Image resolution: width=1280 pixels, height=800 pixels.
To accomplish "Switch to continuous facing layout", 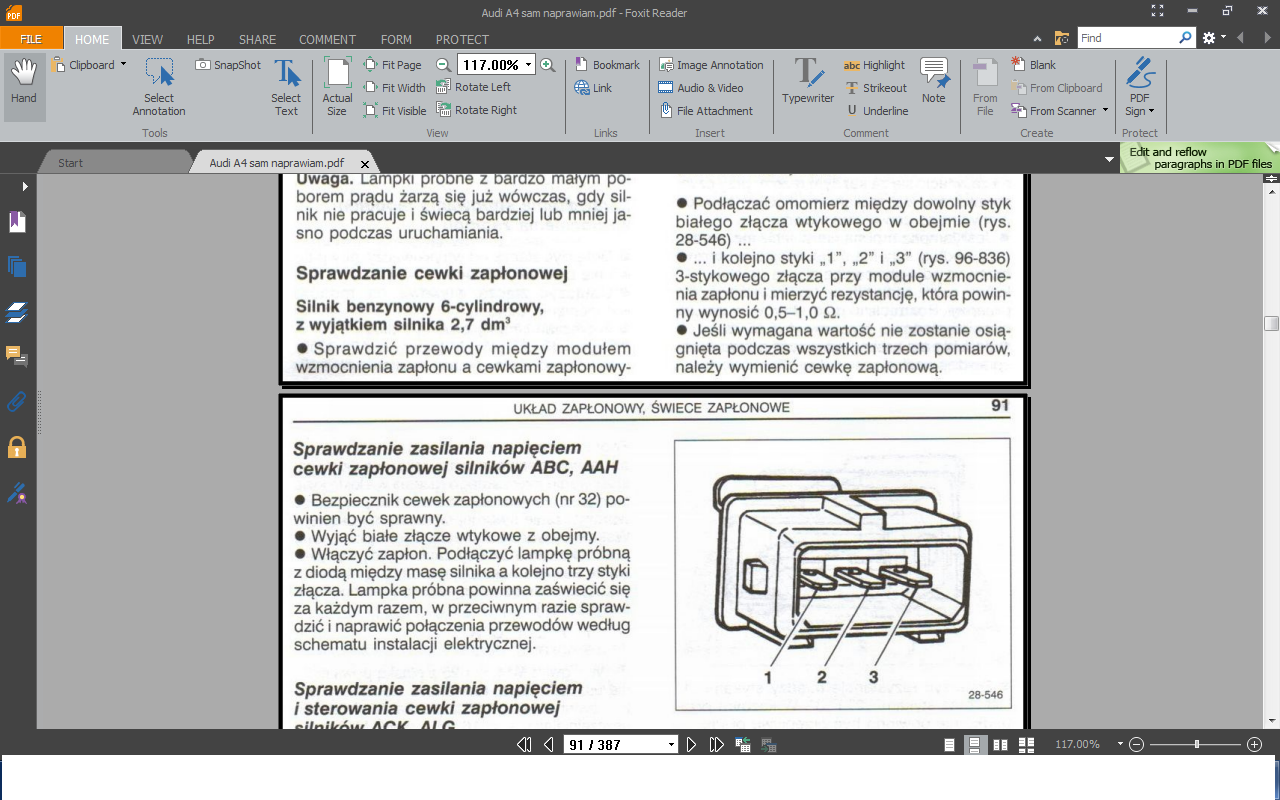I will [x=1026, y=745].
